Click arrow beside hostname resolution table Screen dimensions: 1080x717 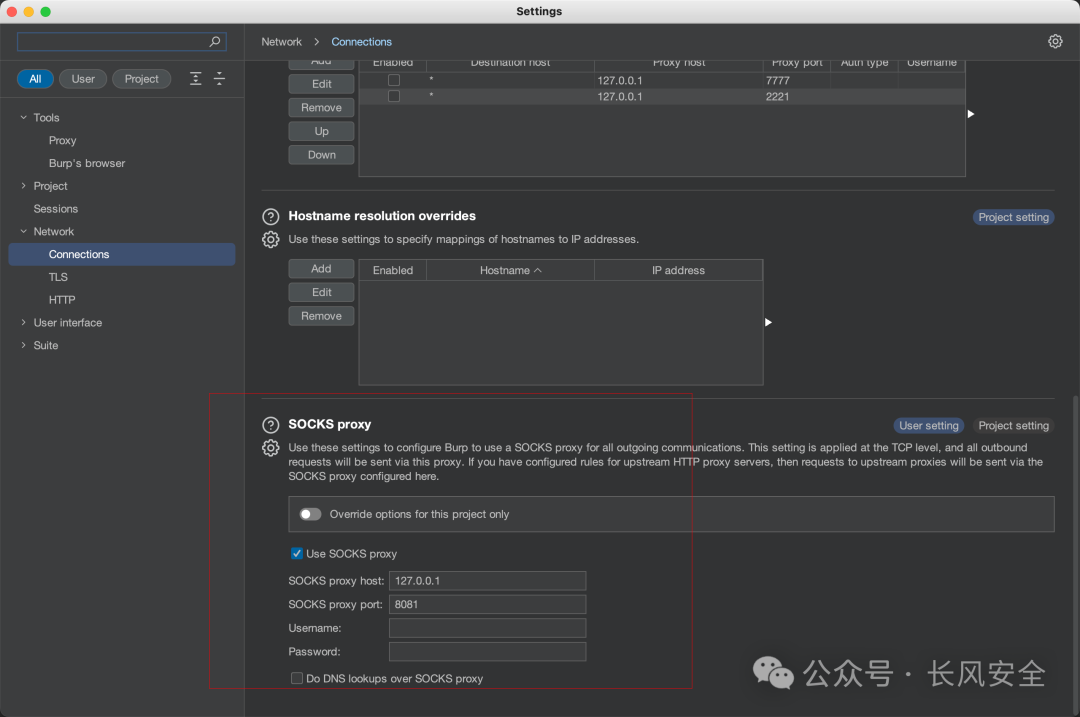click(768, 322)
